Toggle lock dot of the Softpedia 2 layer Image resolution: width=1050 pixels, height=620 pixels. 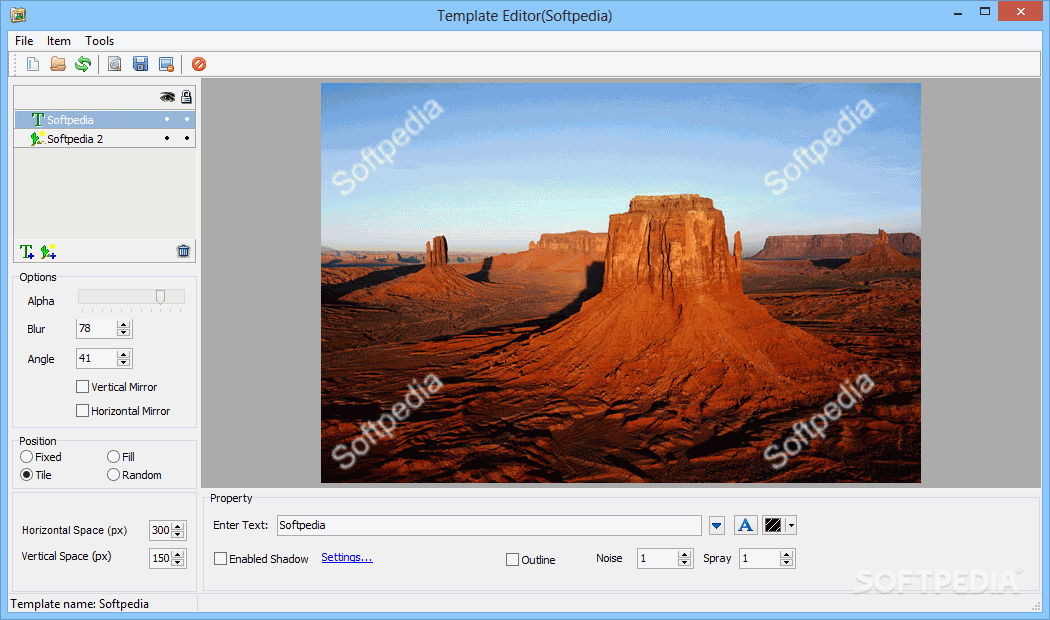187,139
